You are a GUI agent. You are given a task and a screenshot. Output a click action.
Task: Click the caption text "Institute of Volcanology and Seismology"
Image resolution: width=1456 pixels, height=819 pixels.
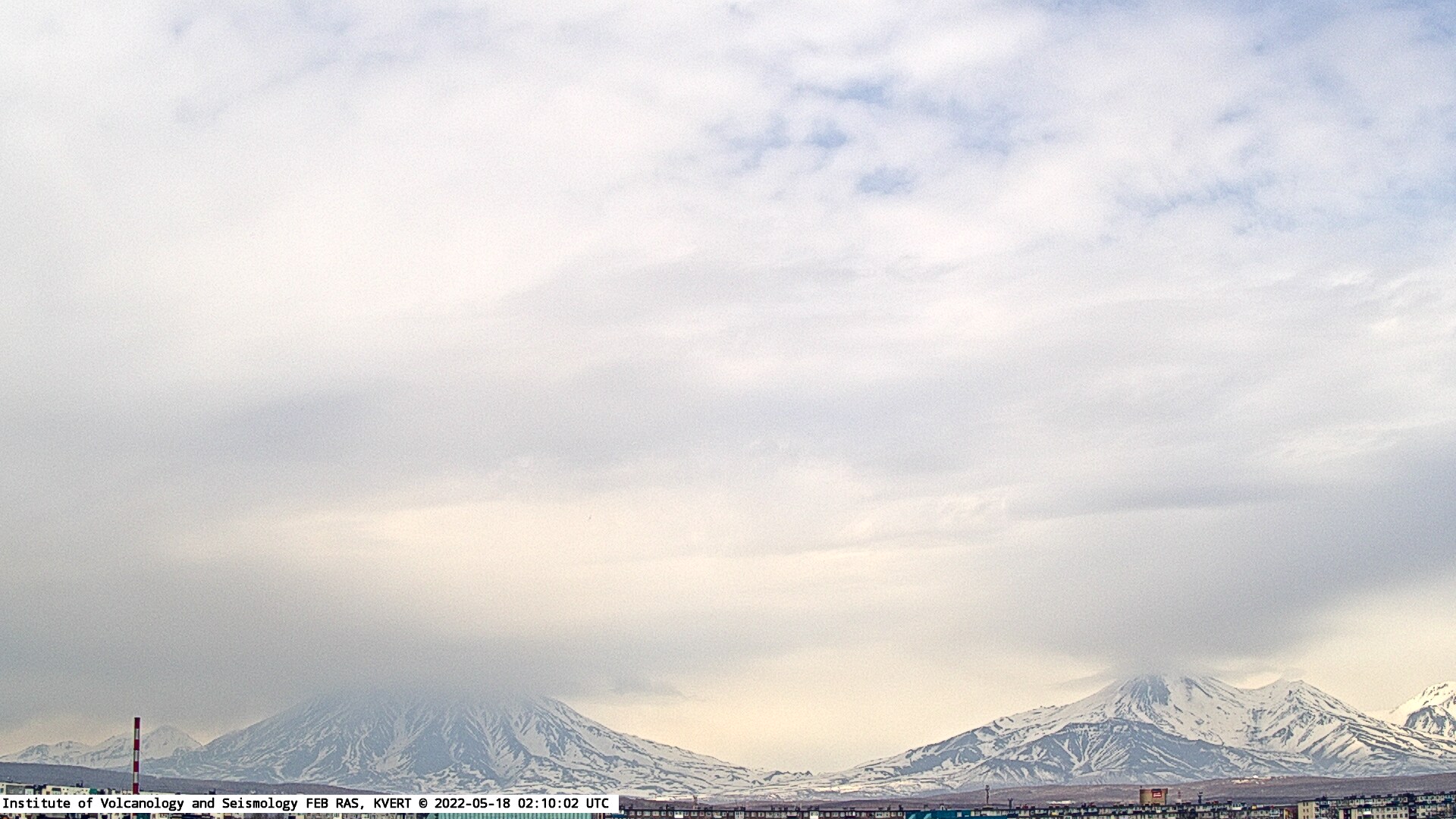tap(150, 803)
